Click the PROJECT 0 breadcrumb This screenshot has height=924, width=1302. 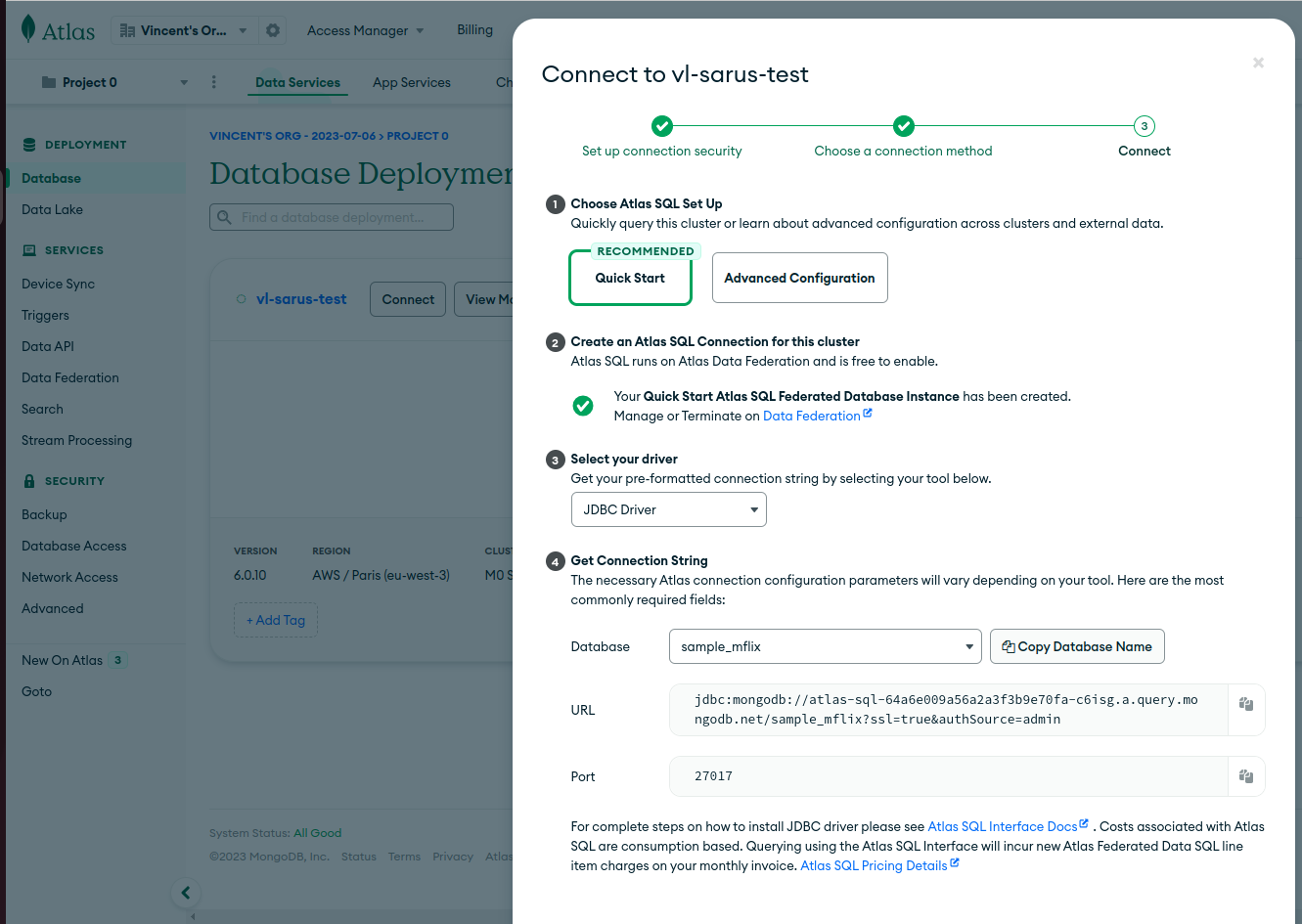click(x=418, y=136)
